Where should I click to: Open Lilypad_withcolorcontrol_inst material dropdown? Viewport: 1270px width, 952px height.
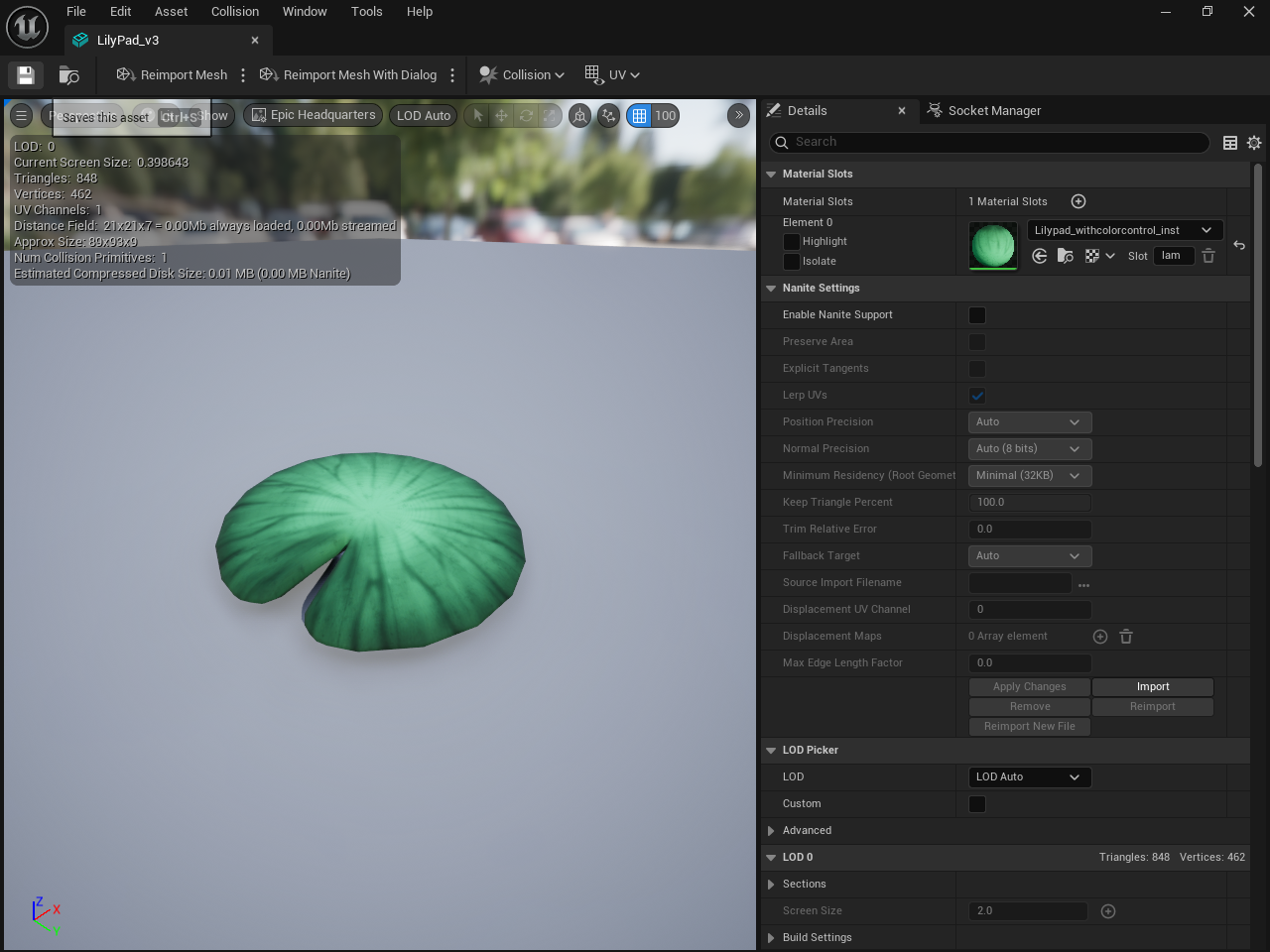1124,230
